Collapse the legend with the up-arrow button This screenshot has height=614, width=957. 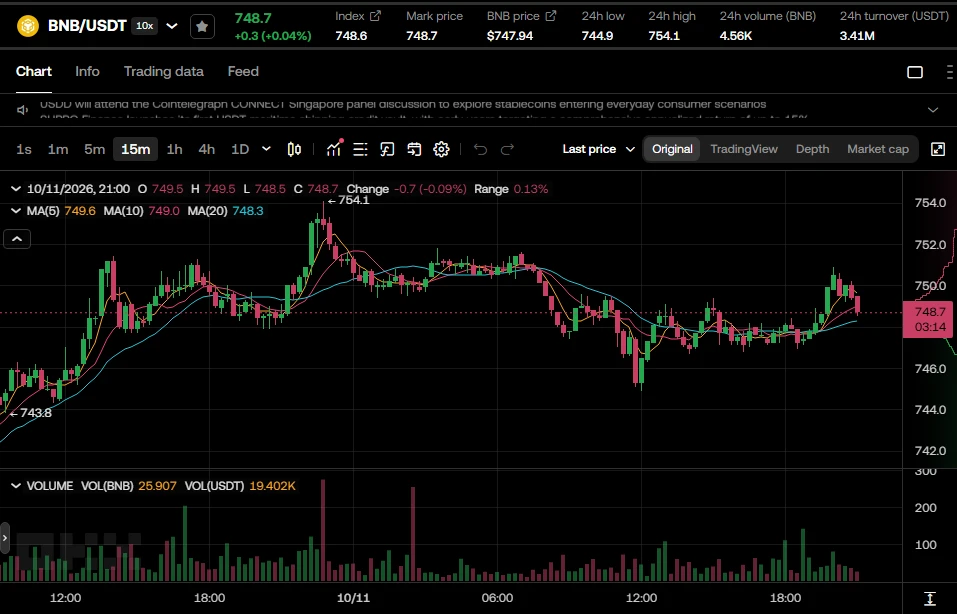pos(17,239)
